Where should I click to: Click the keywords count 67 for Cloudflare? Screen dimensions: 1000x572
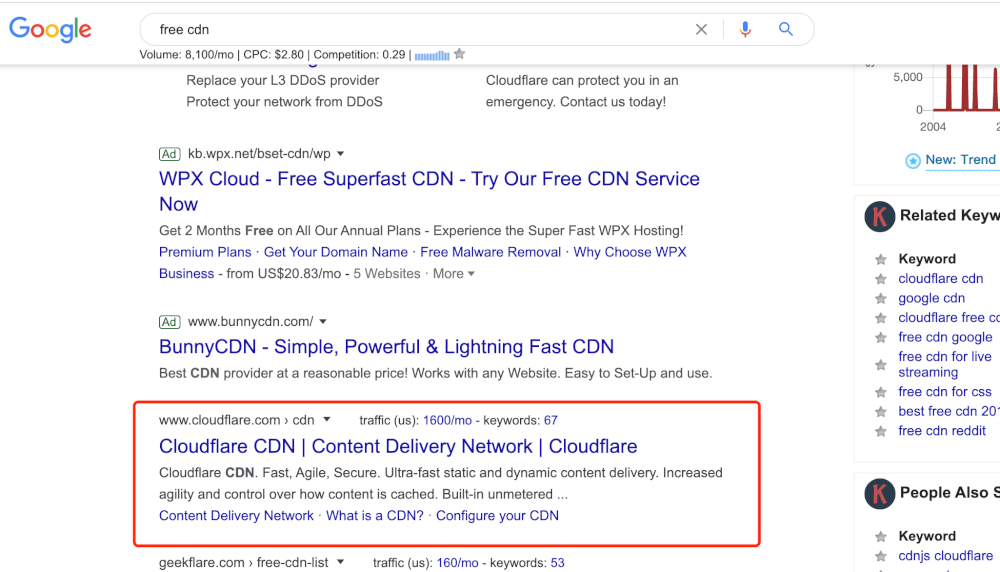click(x=550, y=421)
